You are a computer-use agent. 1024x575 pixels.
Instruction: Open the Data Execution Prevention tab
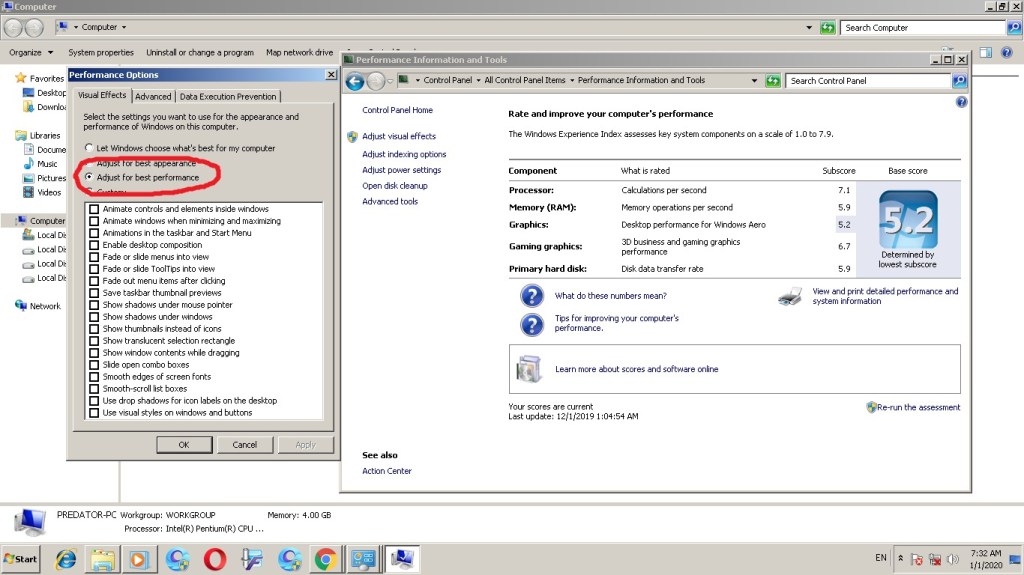pyautogui.click(x=228, y=96)
